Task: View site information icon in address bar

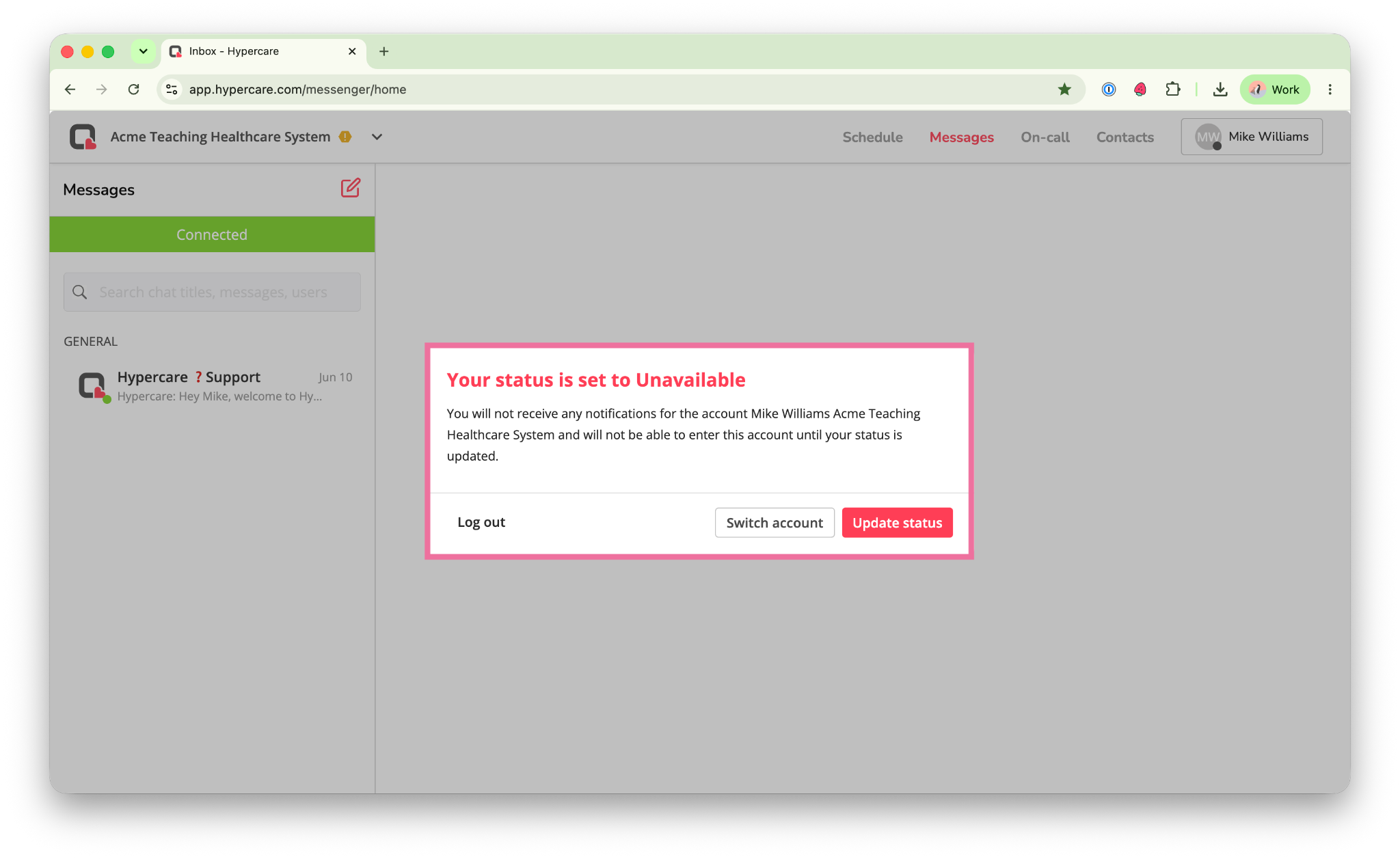Action: [172, 90]
